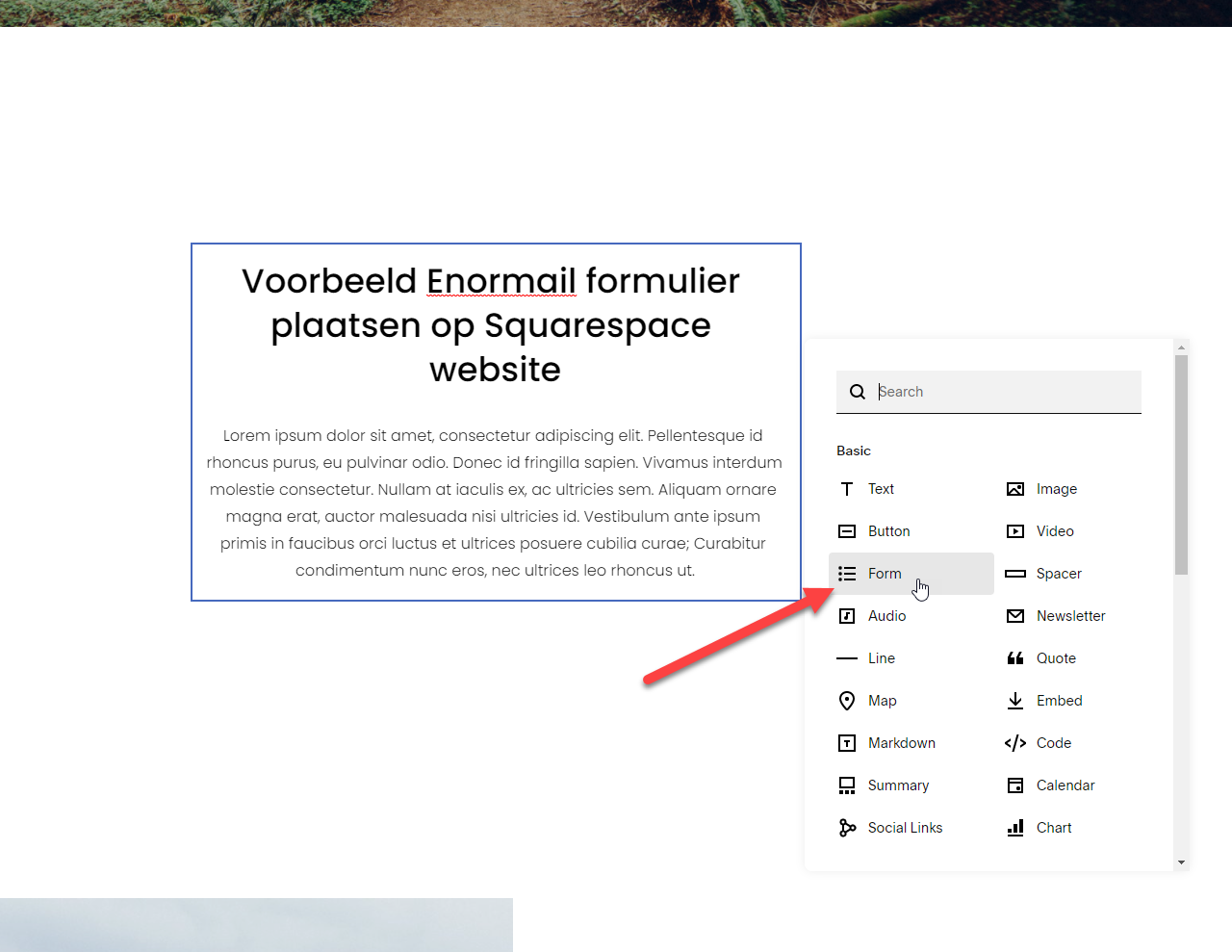Viewport: 1232px width, 952px height.
Task: Select the Chart label
Action: coord(1054,828)
